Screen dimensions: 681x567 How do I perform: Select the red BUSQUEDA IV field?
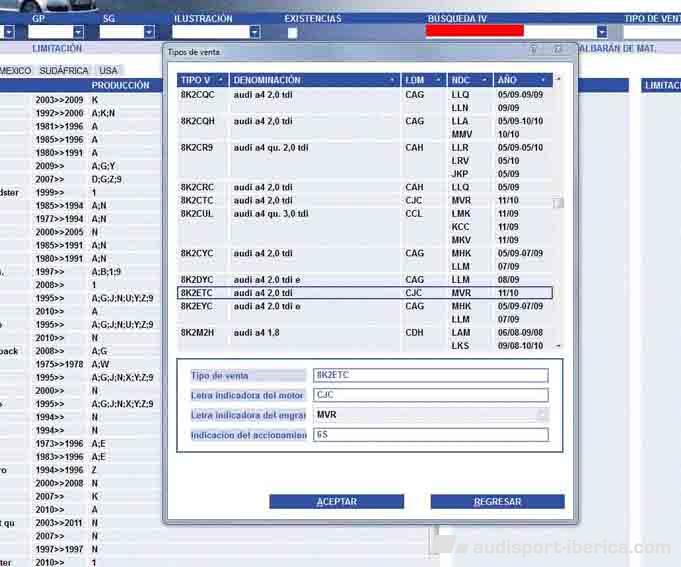click(475, 31)
